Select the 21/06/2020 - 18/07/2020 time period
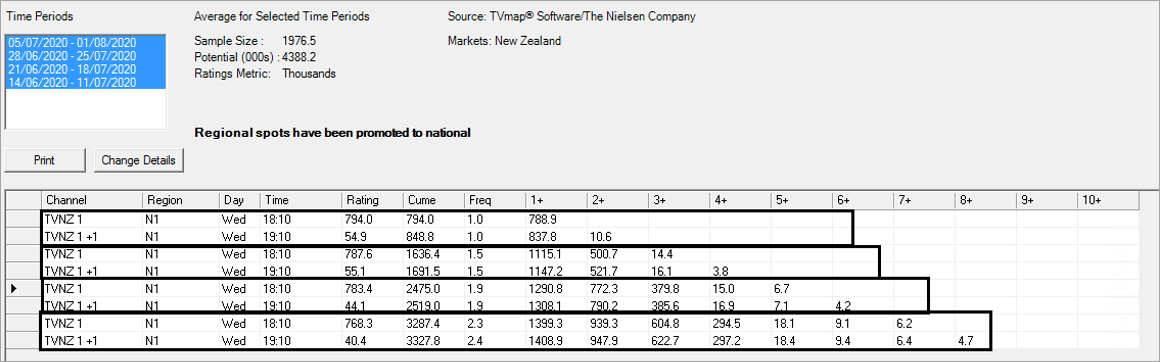 (x=72, y=69)
